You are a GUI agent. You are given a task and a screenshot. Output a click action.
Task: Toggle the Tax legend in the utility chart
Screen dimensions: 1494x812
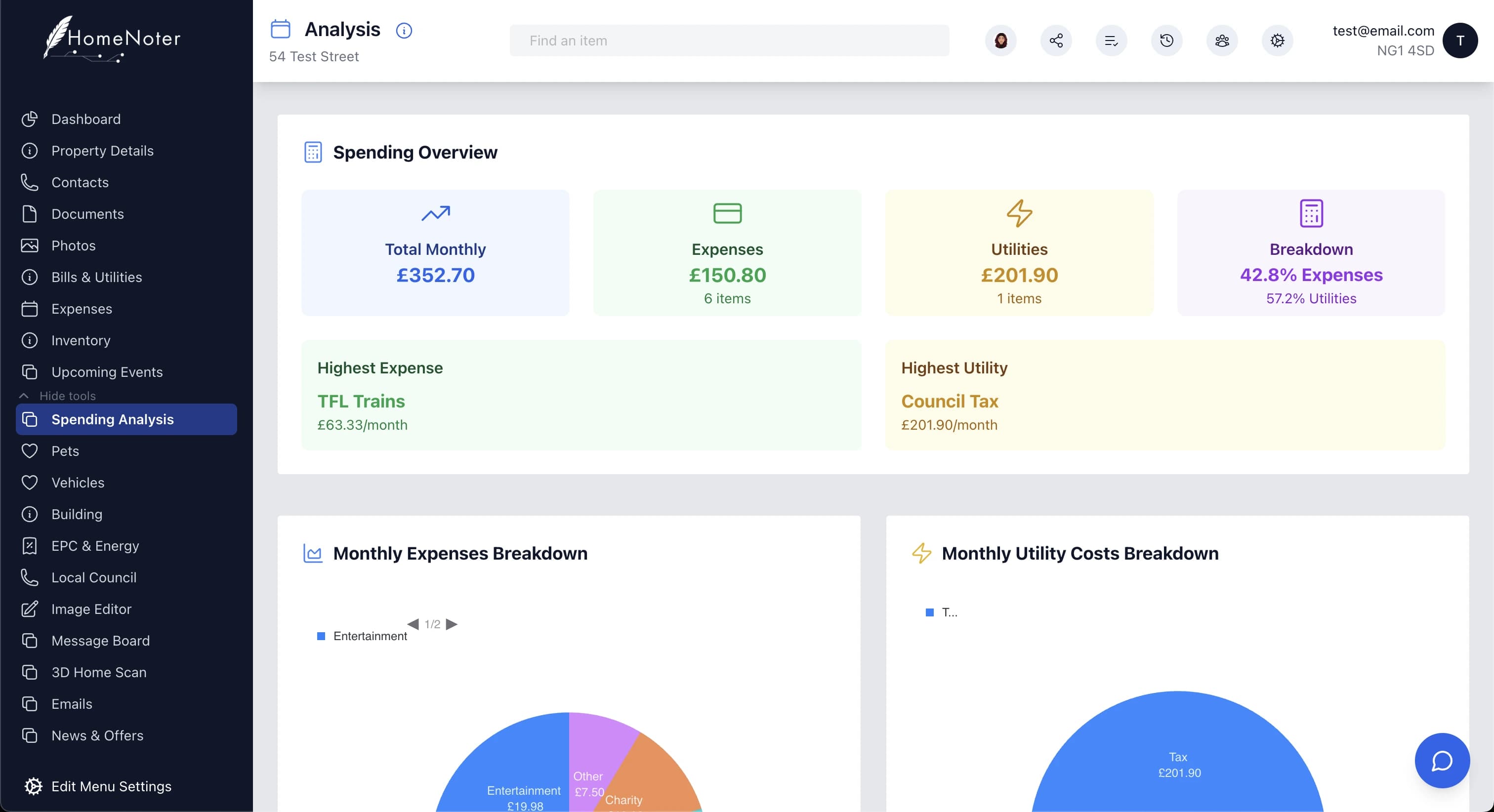coord(941,612)
